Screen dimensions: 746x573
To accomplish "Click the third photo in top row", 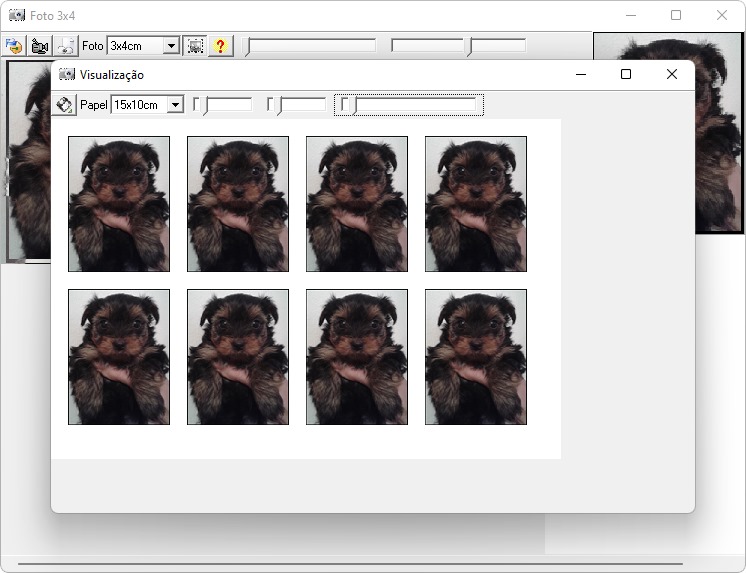I will point(357,204).
